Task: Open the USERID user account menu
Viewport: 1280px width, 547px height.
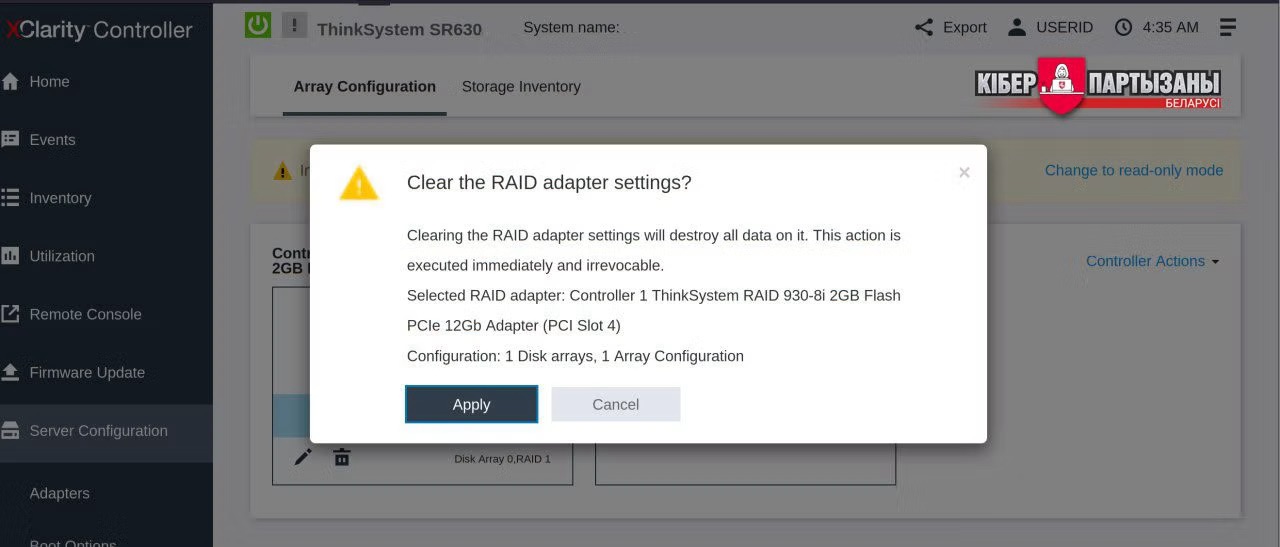Action: coord(1050,28)
